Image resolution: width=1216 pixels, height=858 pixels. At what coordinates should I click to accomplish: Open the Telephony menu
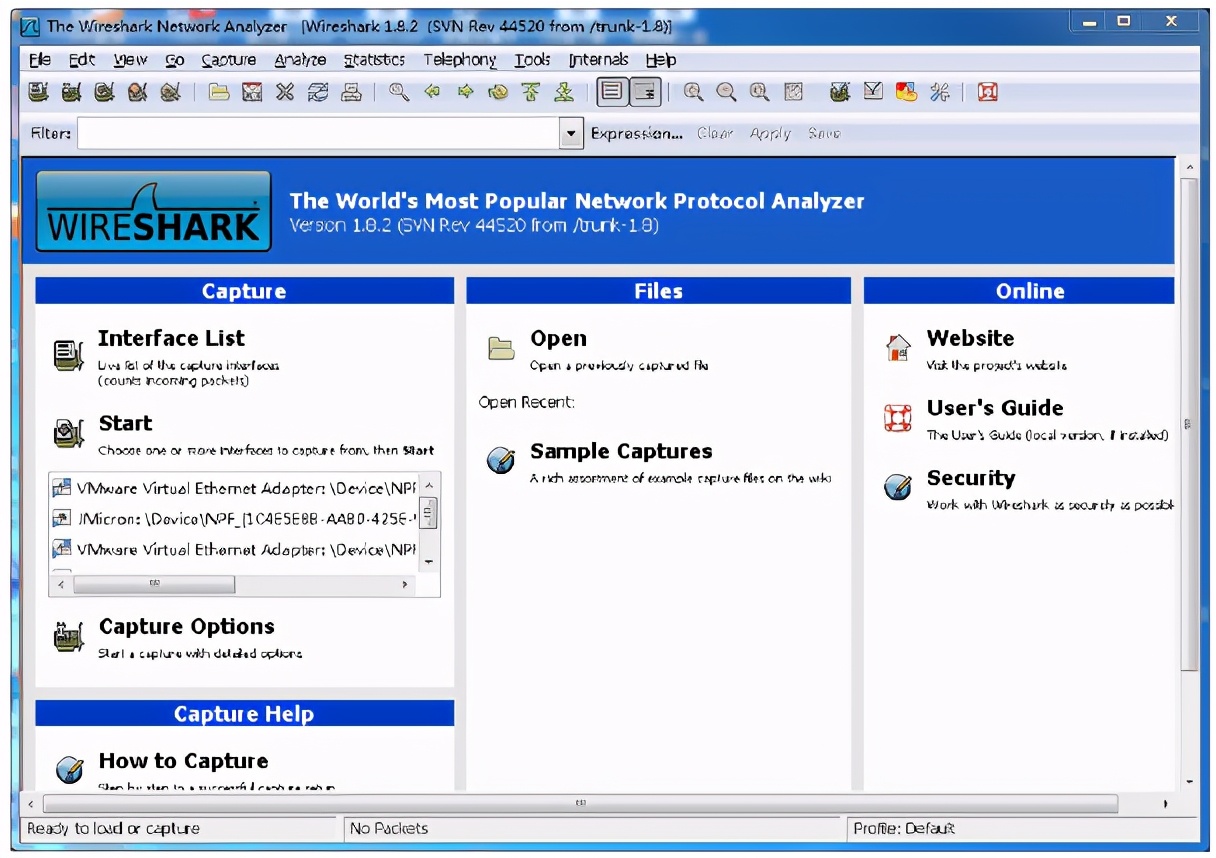point(459,60)
